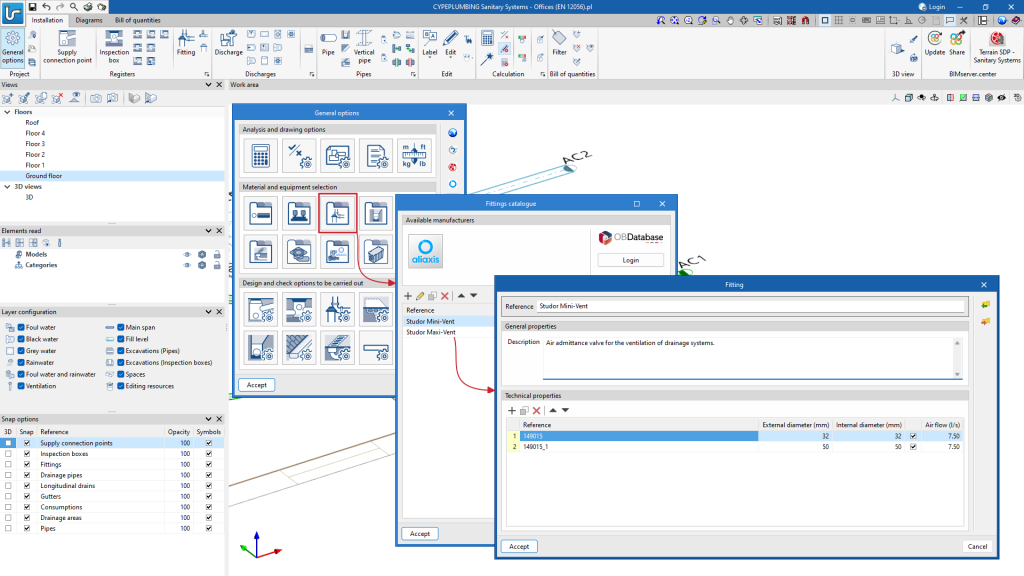Move the technical properties row up
This screenshot has height=576, width=1024.
pyautogui.click(x=553, y=411)
